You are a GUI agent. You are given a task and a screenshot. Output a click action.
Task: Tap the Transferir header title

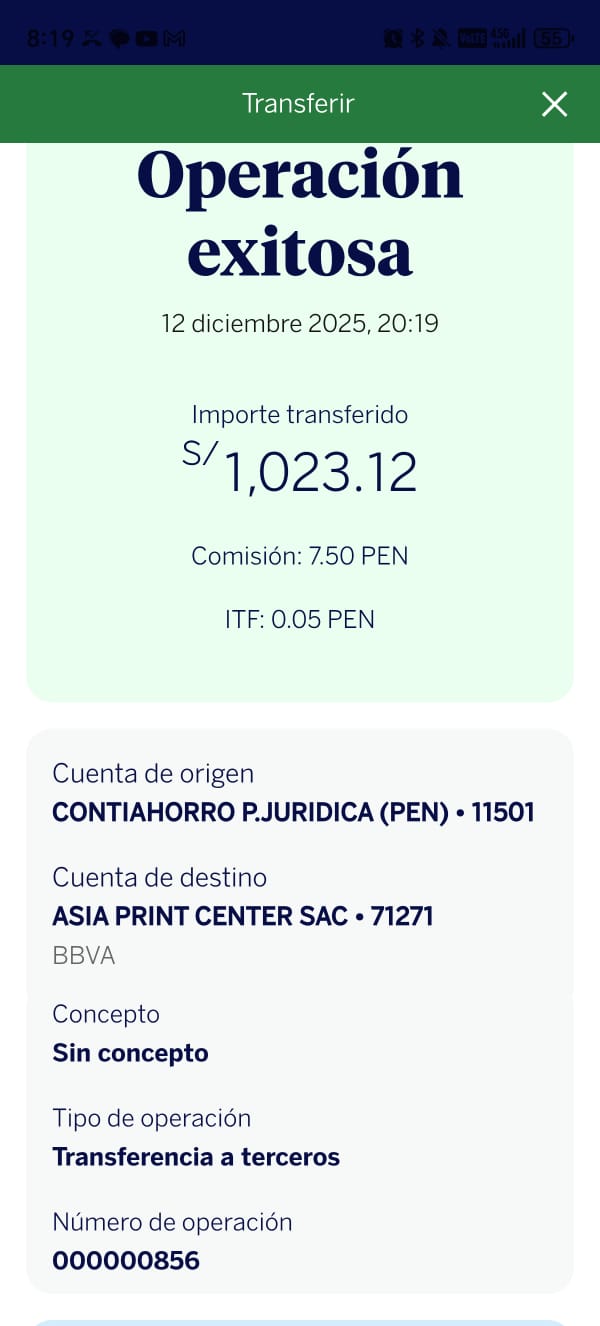pos(298,104)
